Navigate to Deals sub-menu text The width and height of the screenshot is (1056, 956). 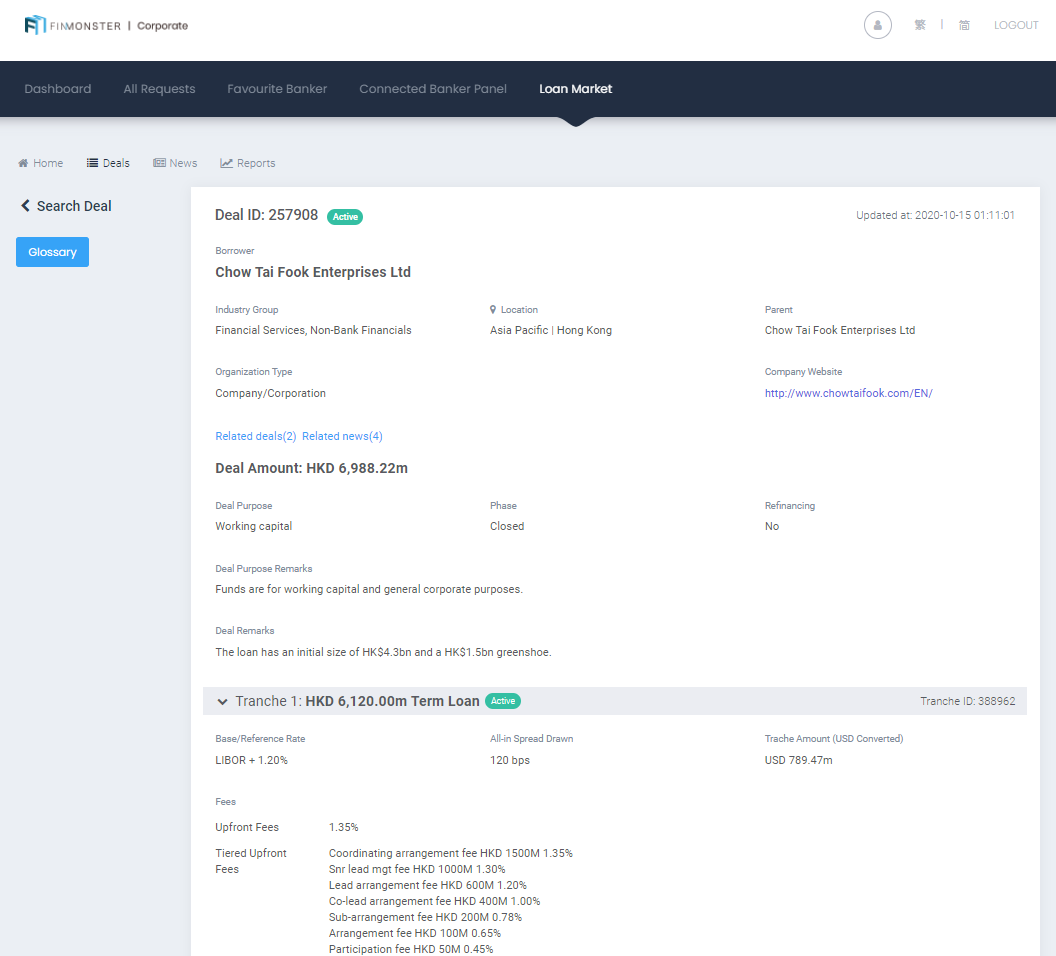coord(116,163)
